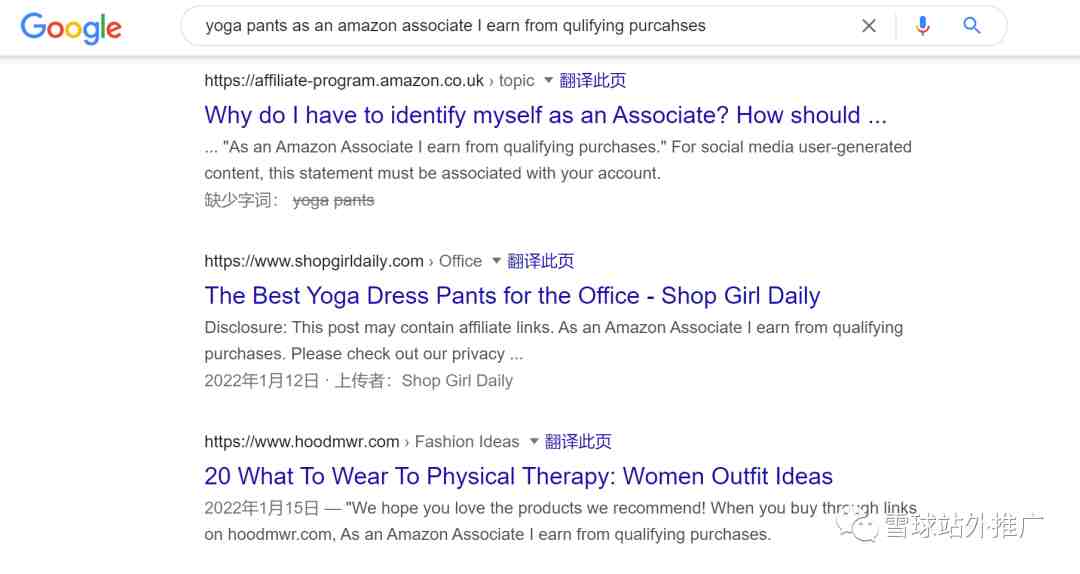Start voice search with microphone
Image resolution: width=1080 pixels, height=574 pixels.
pos(922,26)
